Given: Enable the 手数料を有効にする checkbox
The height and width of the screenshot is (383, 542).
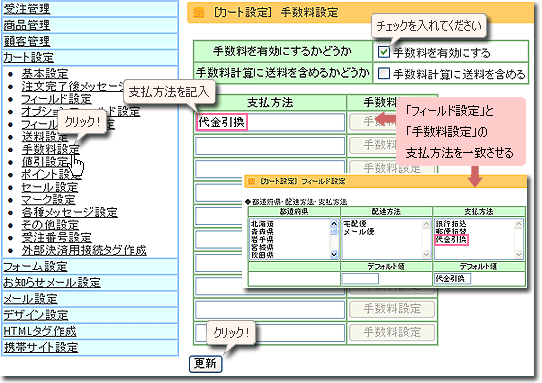Looking at the screenshot, I should [383, 52].
